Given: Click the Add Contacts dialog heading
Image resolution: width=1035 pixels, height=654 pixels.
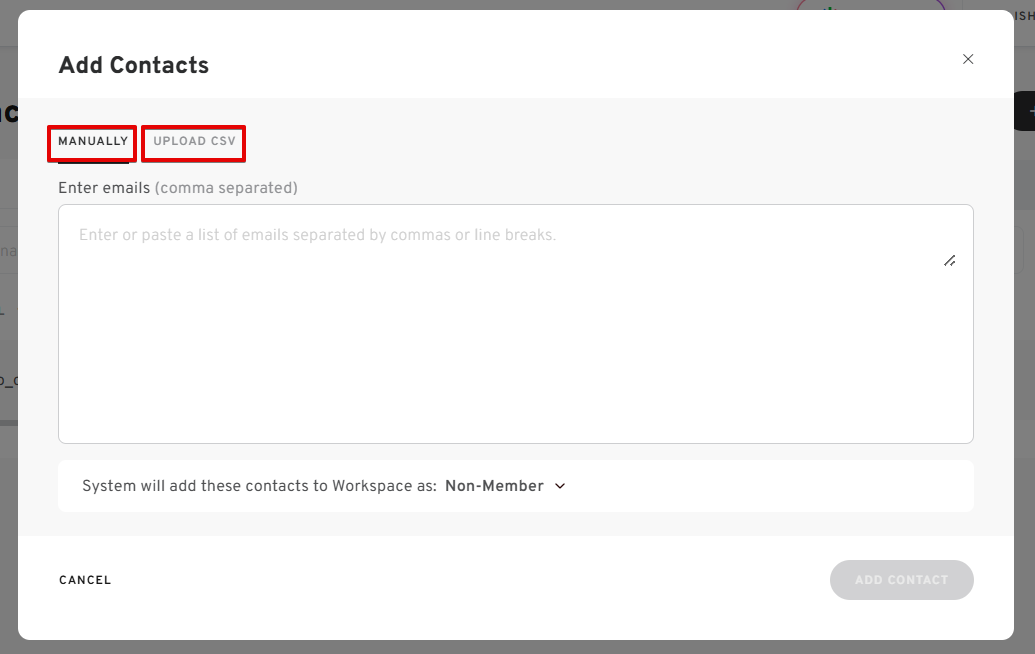Looking at the screenshot, I should pyautogui.click(x=134, y=66).
